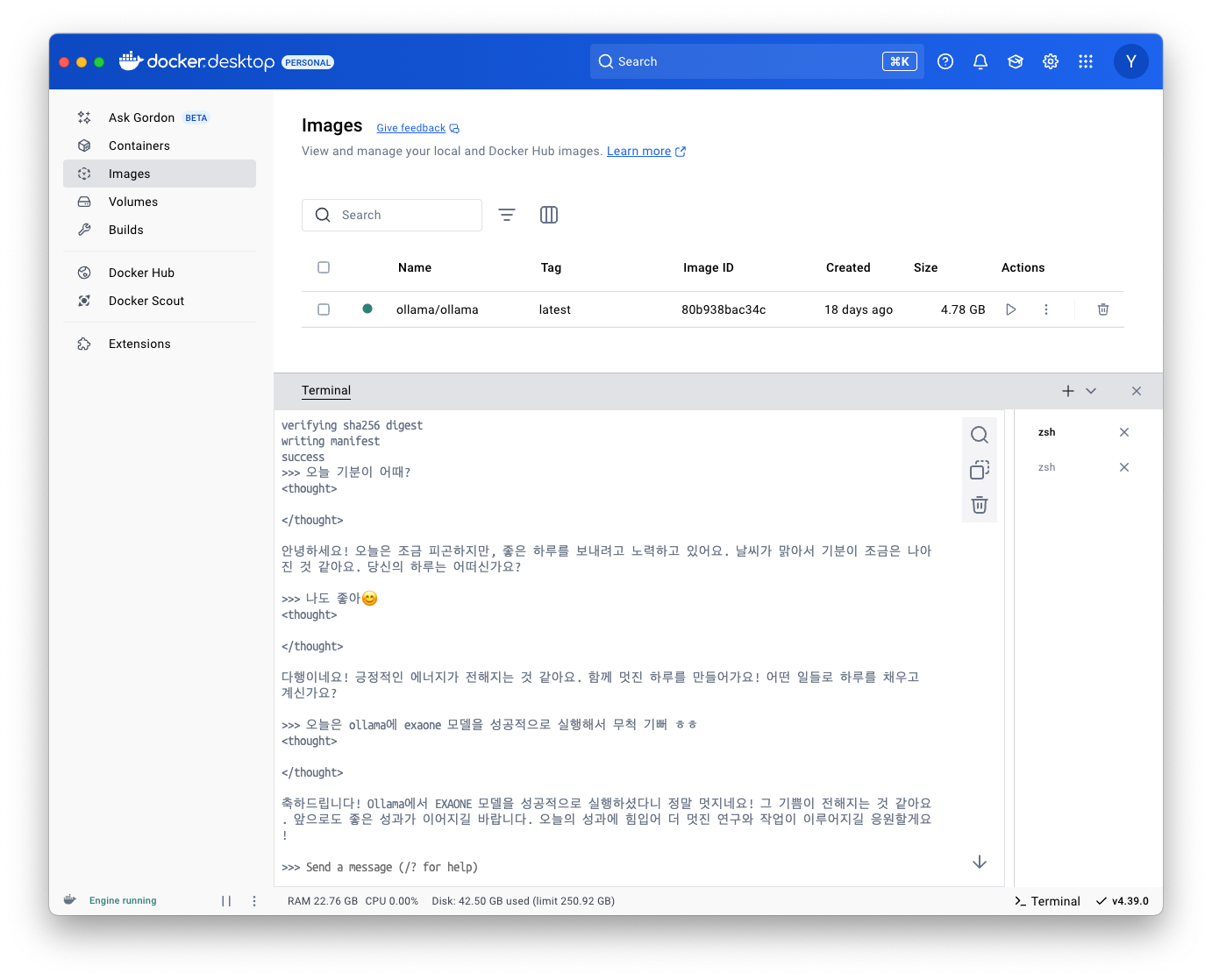The width and height of the screenshot is (1212, 980).
Task: Open Settings gear icon
Action: point(1051,61)
